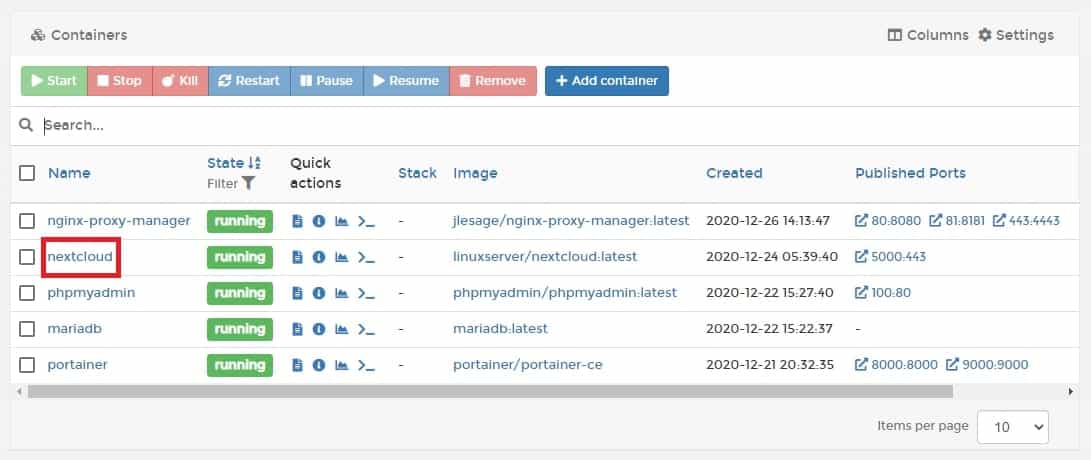Viewport: 1091px width, 460px height.
Task: Open stats chart icon for portainer
Action: [x=341, y=365]
